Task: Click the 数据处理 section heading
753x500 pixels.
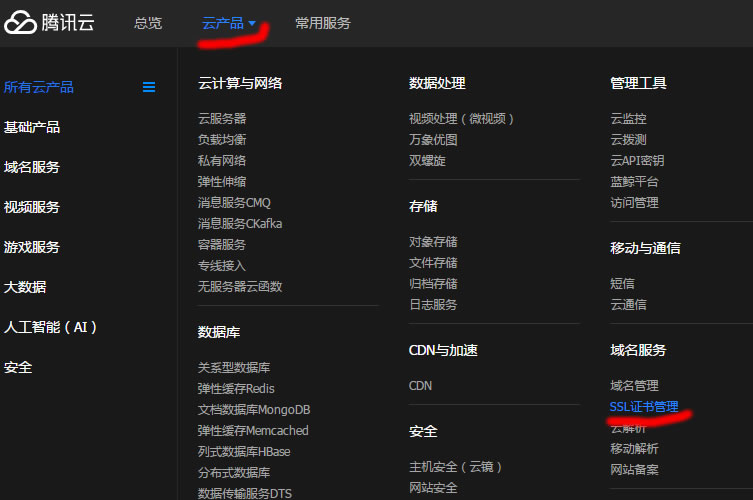Action: tap(437, 83)
